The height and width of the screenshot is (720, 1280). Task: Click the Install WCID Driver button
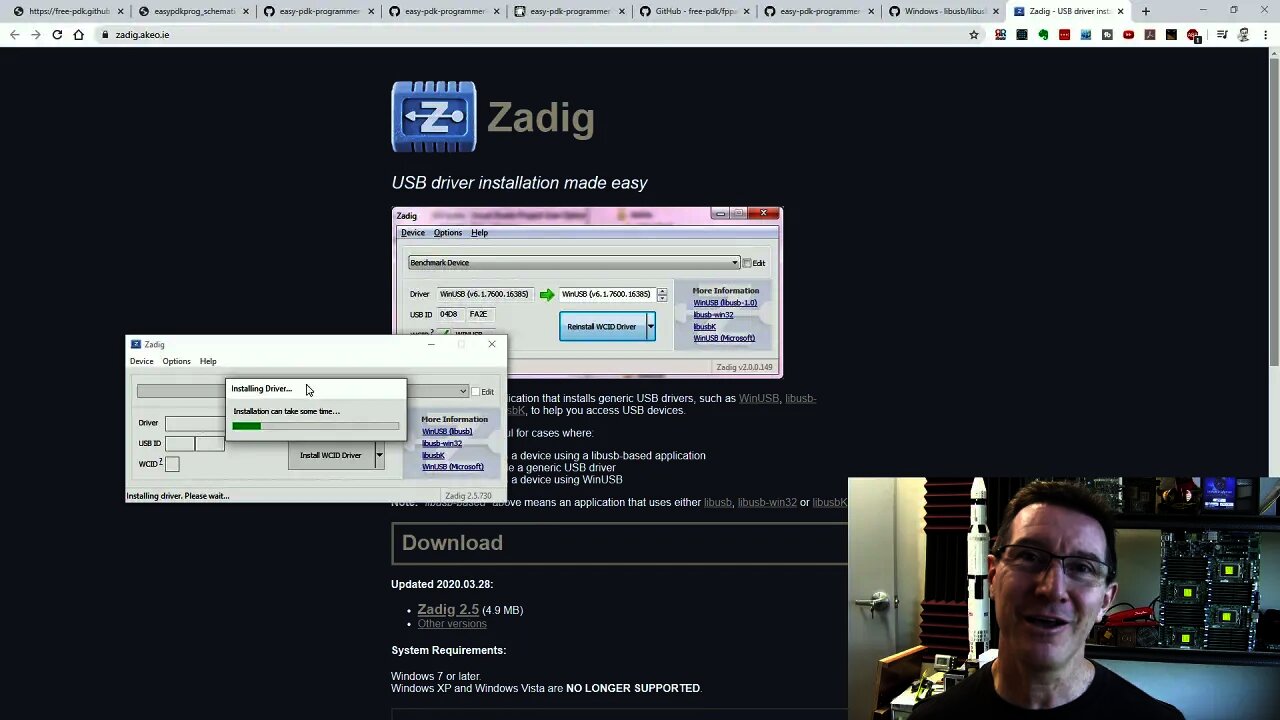point(331,456)
